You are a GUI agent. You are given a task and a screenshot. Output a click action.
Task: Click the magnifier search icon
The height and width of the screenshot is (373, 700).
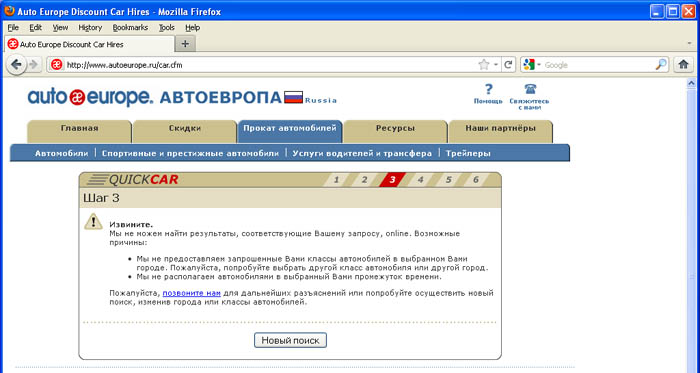(661, 65)
